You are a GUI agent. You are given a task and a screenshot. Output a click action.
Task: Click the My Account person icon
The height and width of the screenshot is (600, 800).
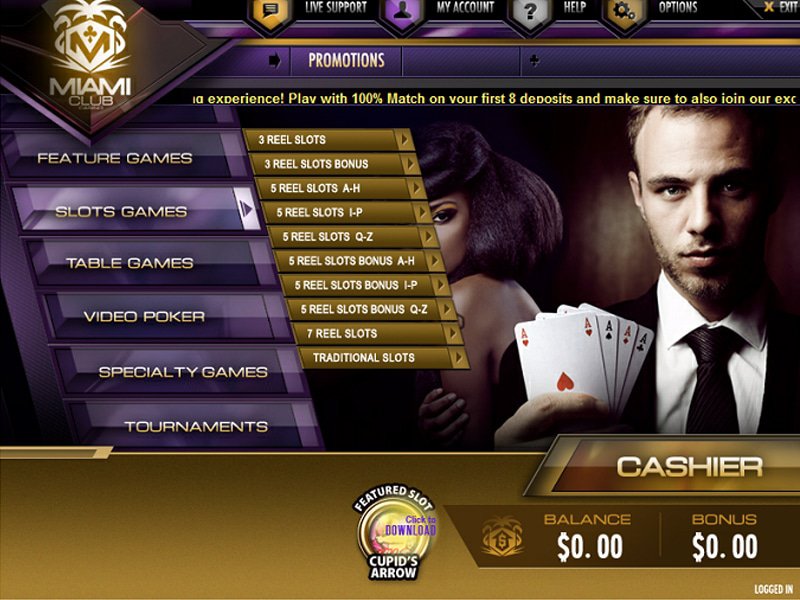(x=402, y=11)
